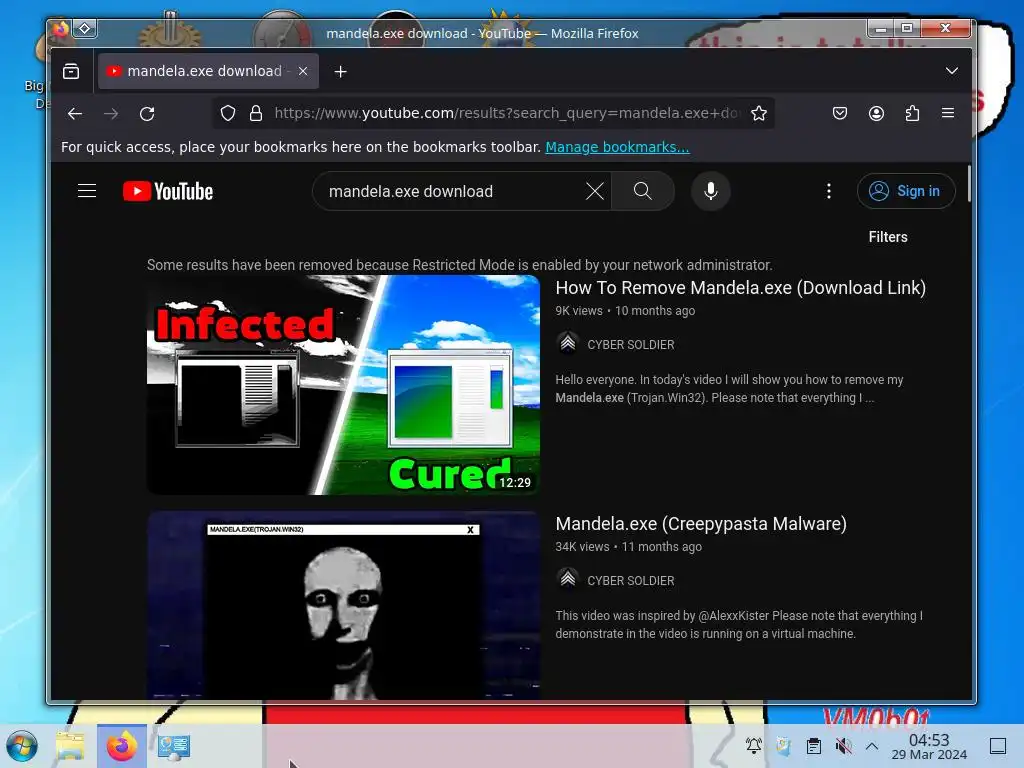Search with your voice microphone button
The image size is (1024, 768).
tap(711, 191)
